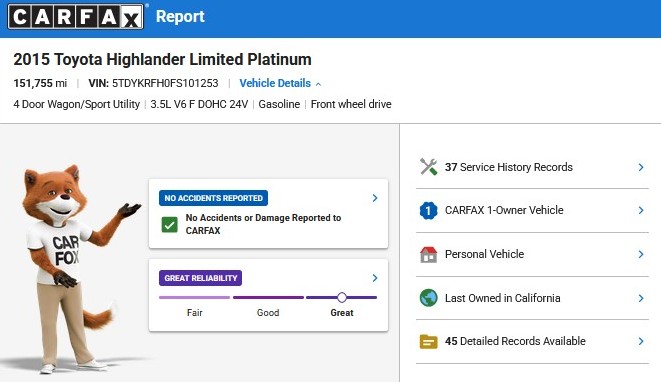Image resolution: width=661 pixels, height=382 pixels.
Task: Select the 37 Service History Records text
Action: point(509,167)
